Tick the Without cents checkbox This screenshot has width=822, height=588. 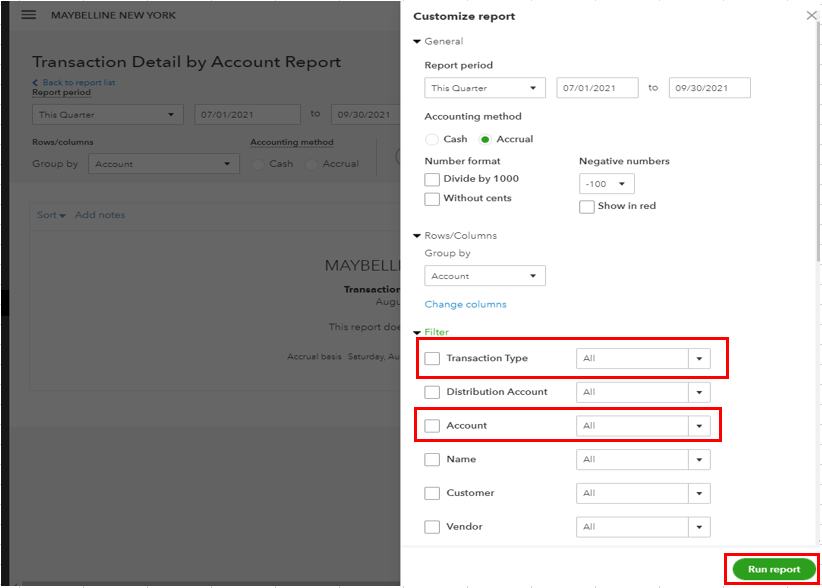point(432,199)
